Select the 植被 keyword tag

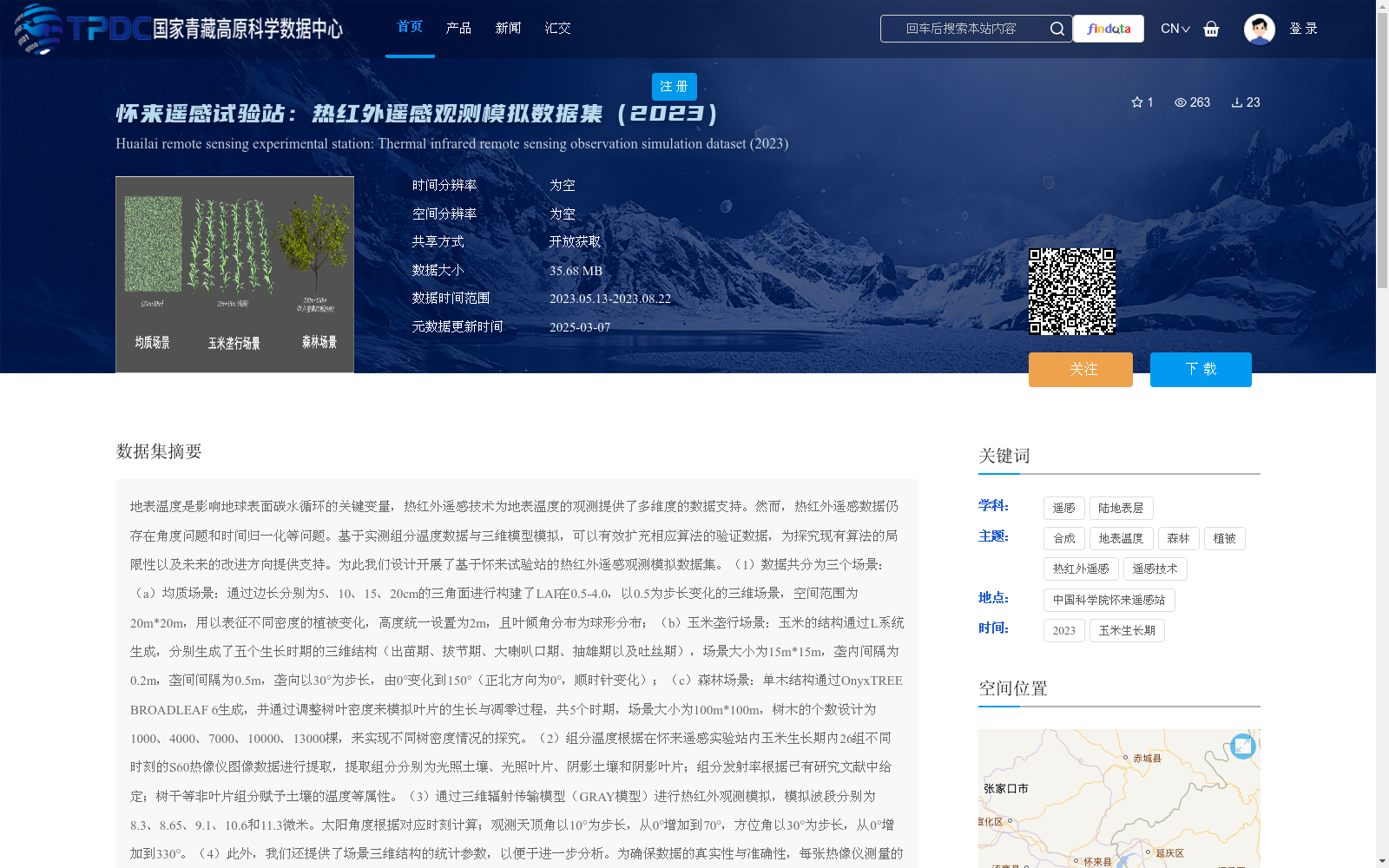pos(1224,539)
